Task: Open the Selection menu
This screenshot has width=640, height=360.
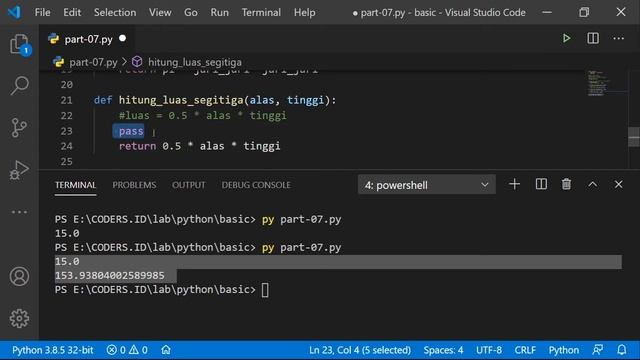Action: pyautogui.click(x=115, y=13)
